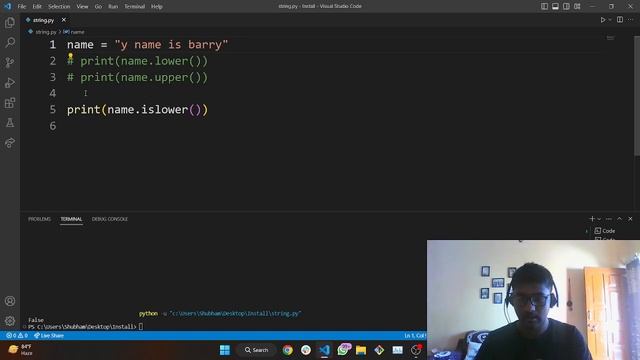The width and height of the screenshot is (640, 360).
Task: Open the View menu
Action: coord(82,6)
